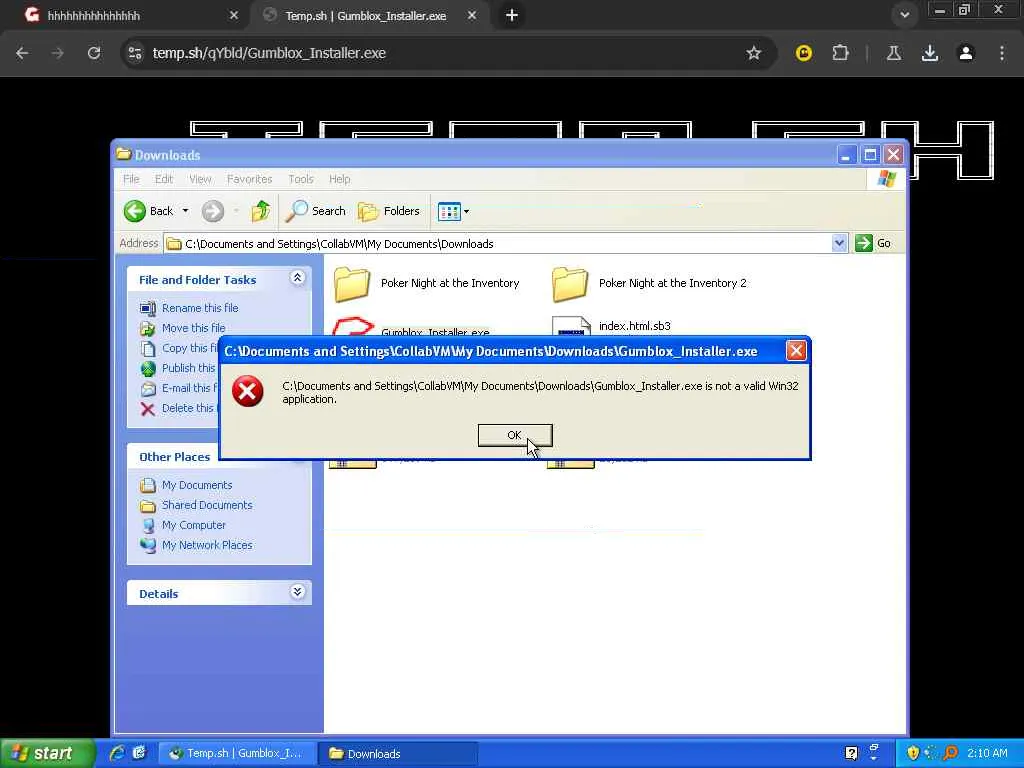1024x768 pixels.
Task: Expand the Details panel
Action: (x=297, y=592)
